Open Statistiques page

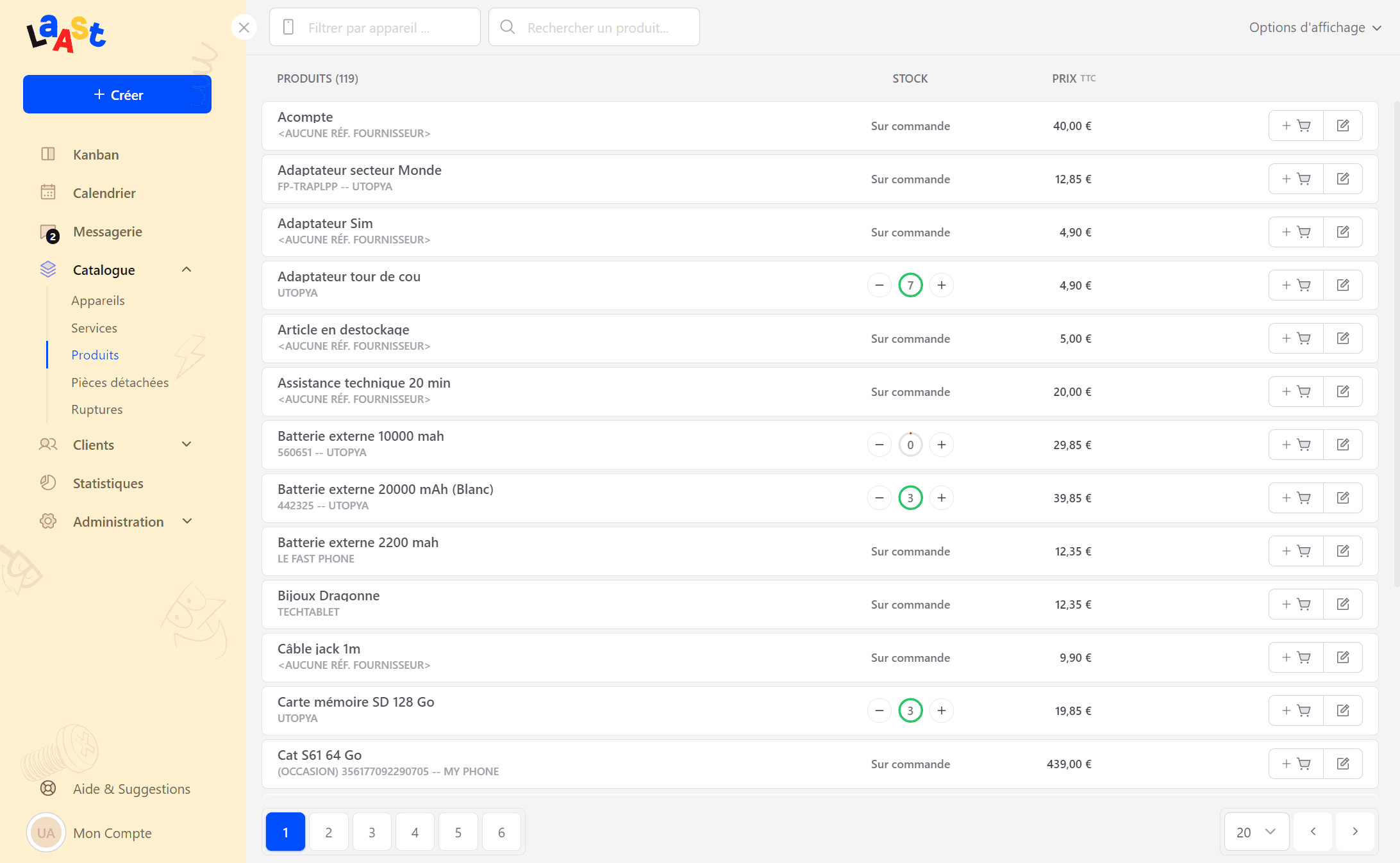(x=108, y=483)
